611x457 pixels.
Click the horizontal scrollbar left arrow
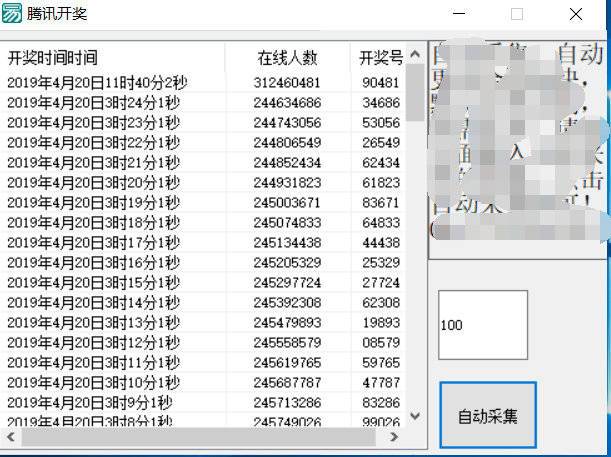tap(10, 438)
